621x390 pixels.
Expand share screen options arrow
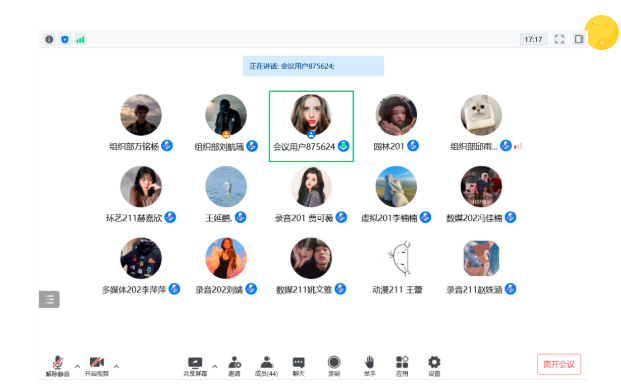215,366
